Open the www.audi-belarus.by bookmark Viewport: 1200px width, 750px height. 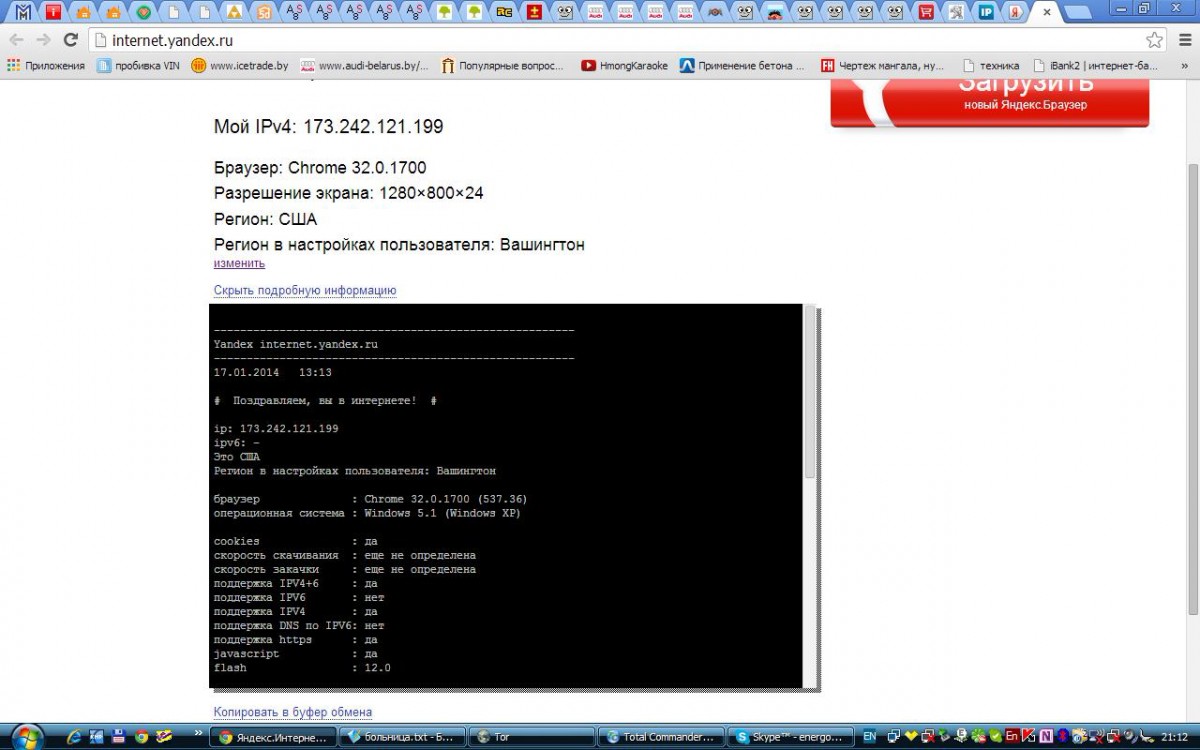(x=365, y=65)
